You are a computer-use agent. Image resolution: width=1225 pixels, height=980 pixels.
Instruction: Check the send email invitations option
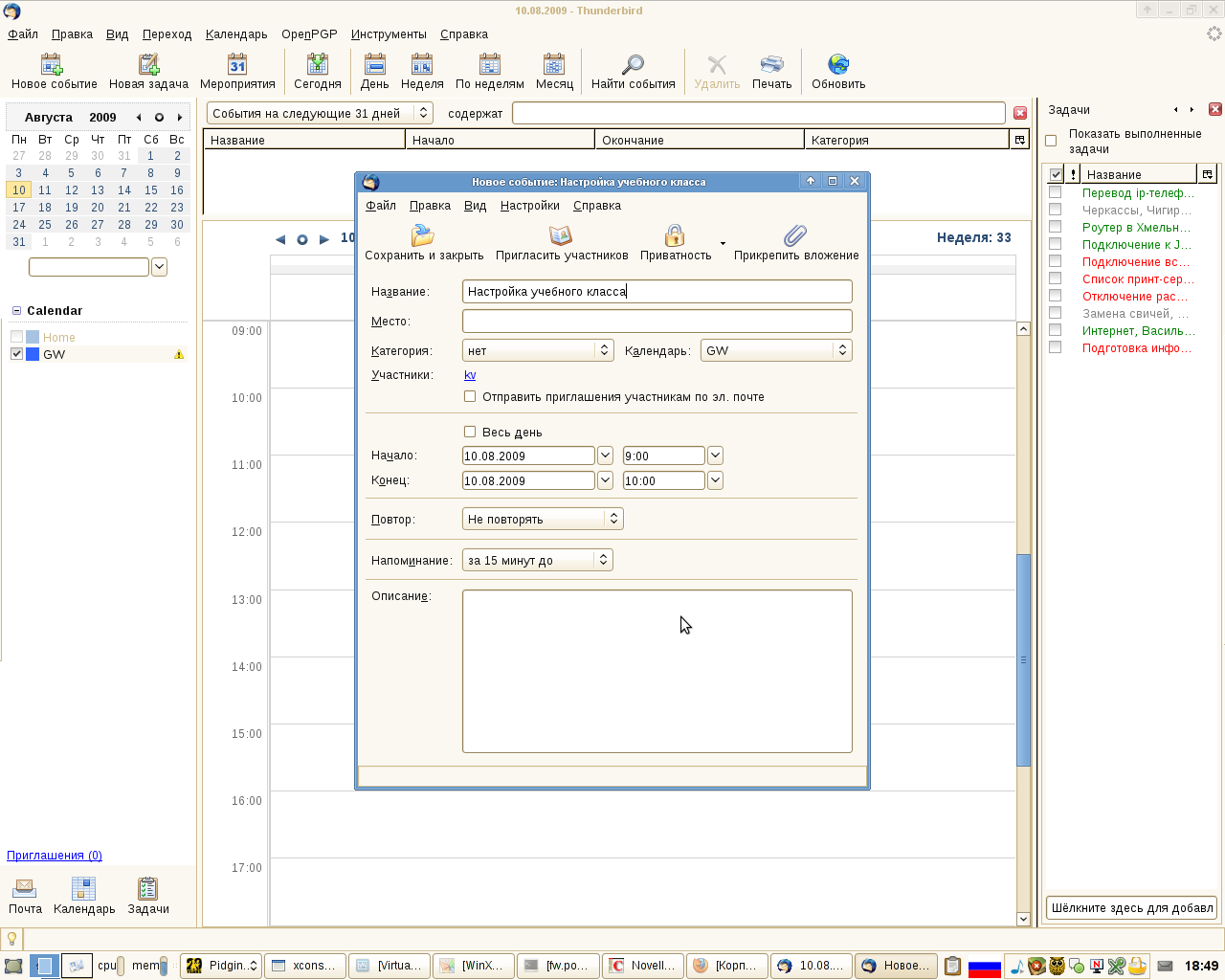tap(470, 396)
